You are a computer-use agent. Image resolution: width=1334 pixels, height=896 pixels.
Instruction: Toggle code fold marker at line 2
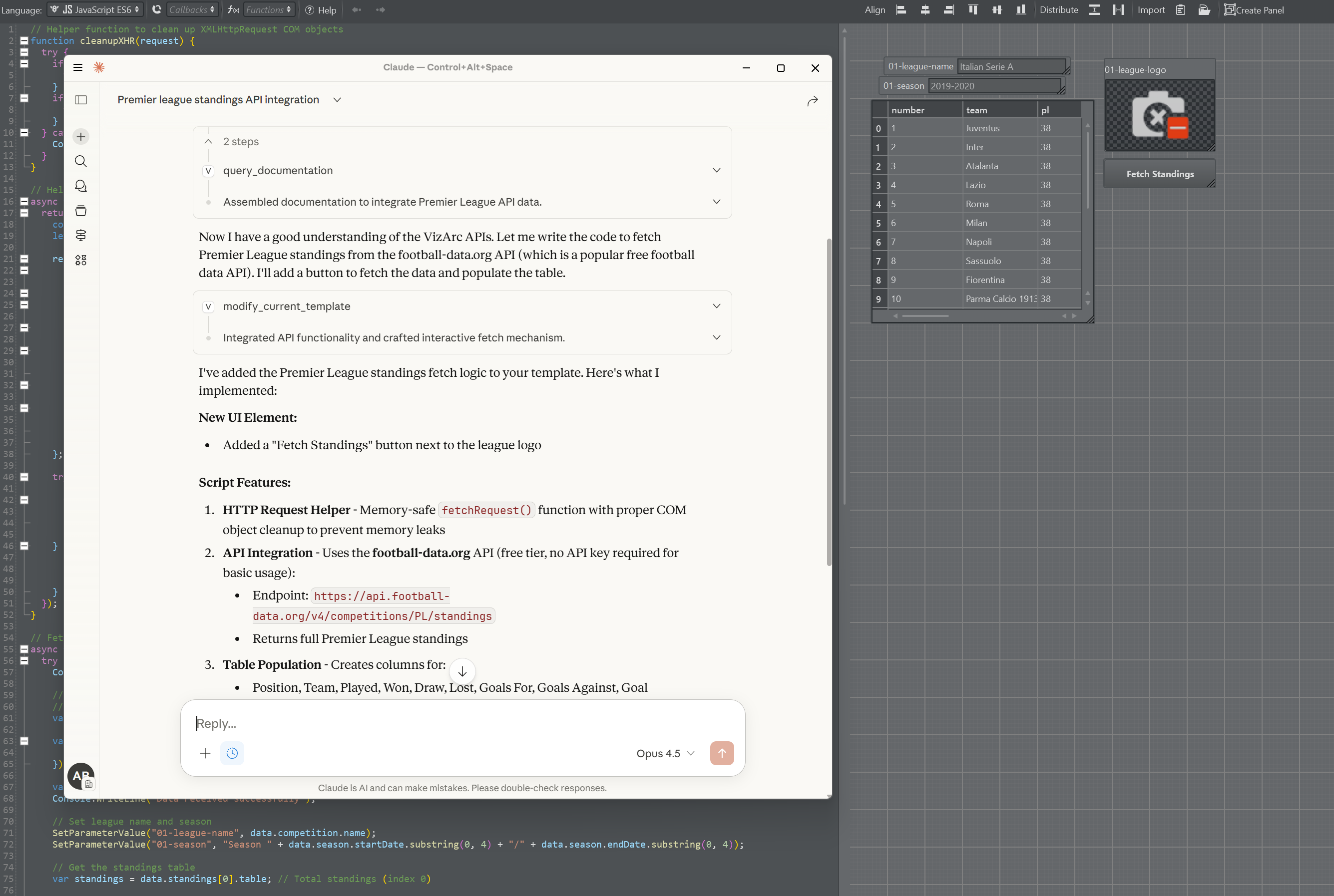pyautogui.click(x=24, y=40)
